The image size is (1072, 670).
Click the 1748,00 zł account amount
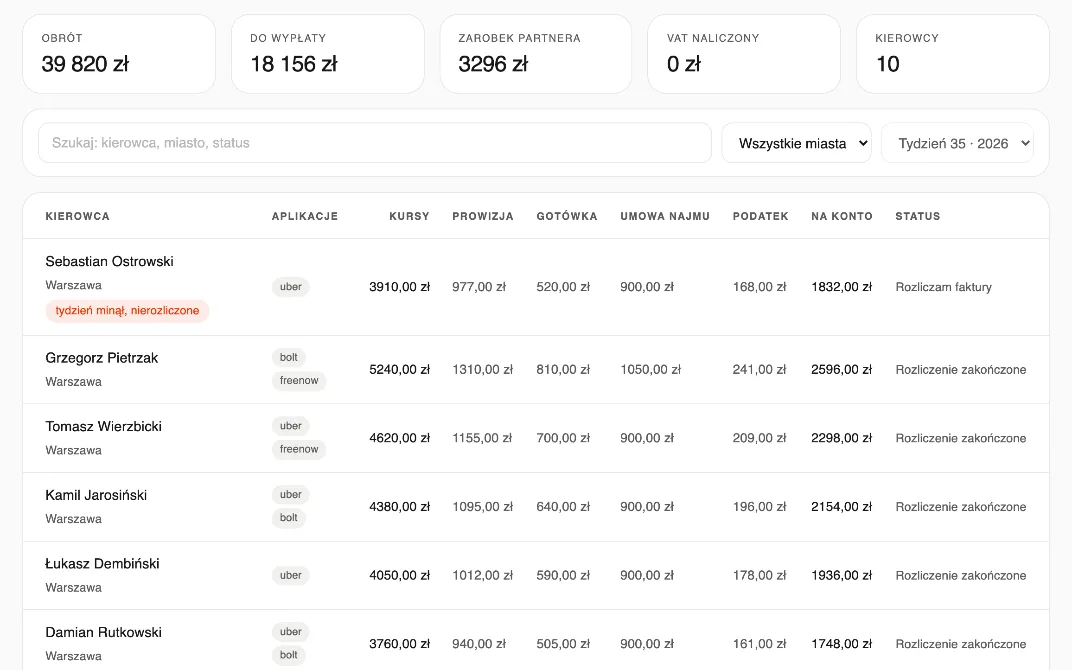[842, 644]
